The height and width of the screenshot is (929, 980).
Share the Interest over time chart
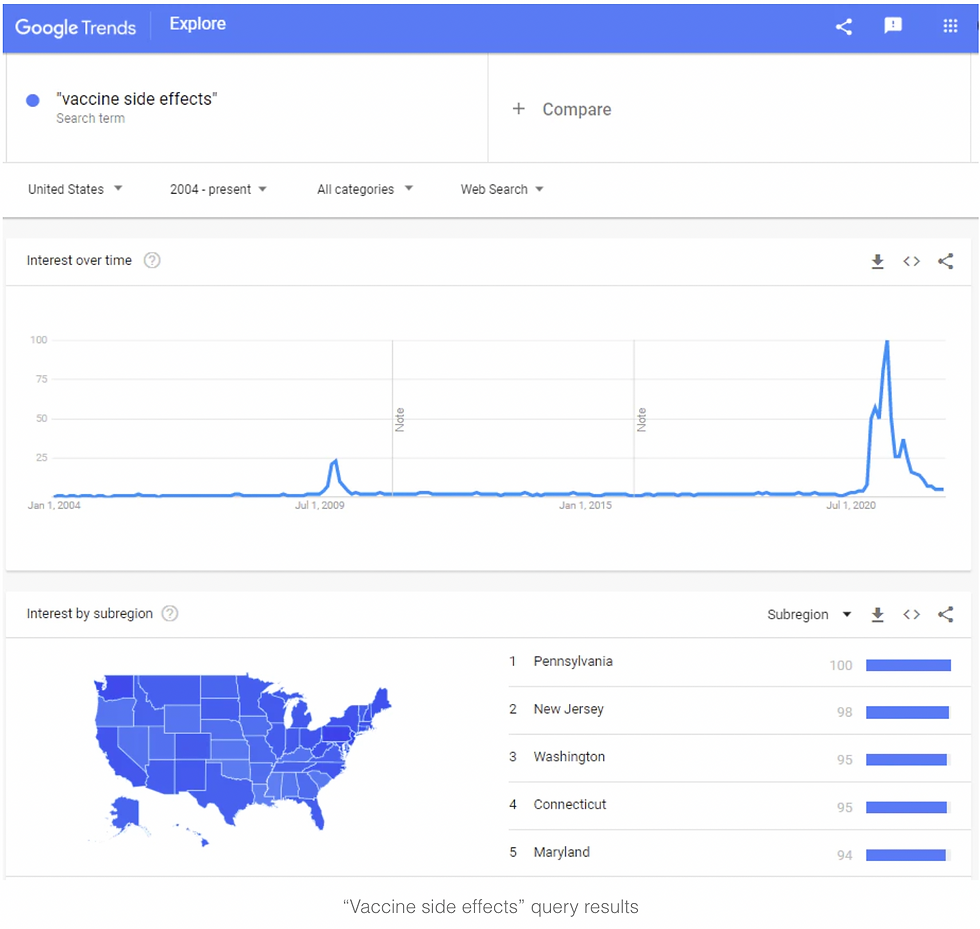click(x=946, y=261)
